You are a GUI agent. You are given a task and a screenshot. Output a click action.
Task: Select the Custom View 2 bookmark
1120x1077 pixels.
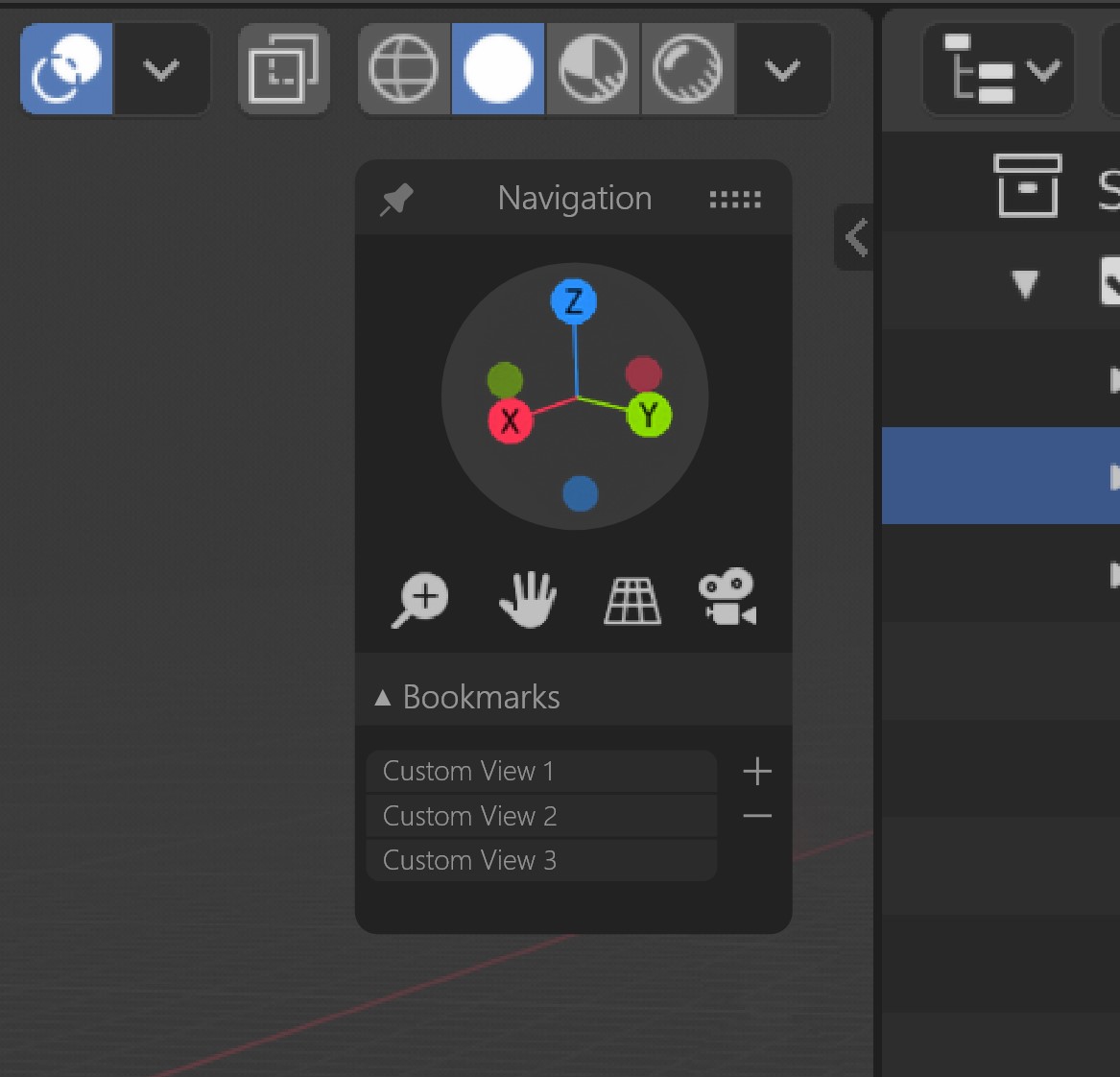(x=541, y=816)
